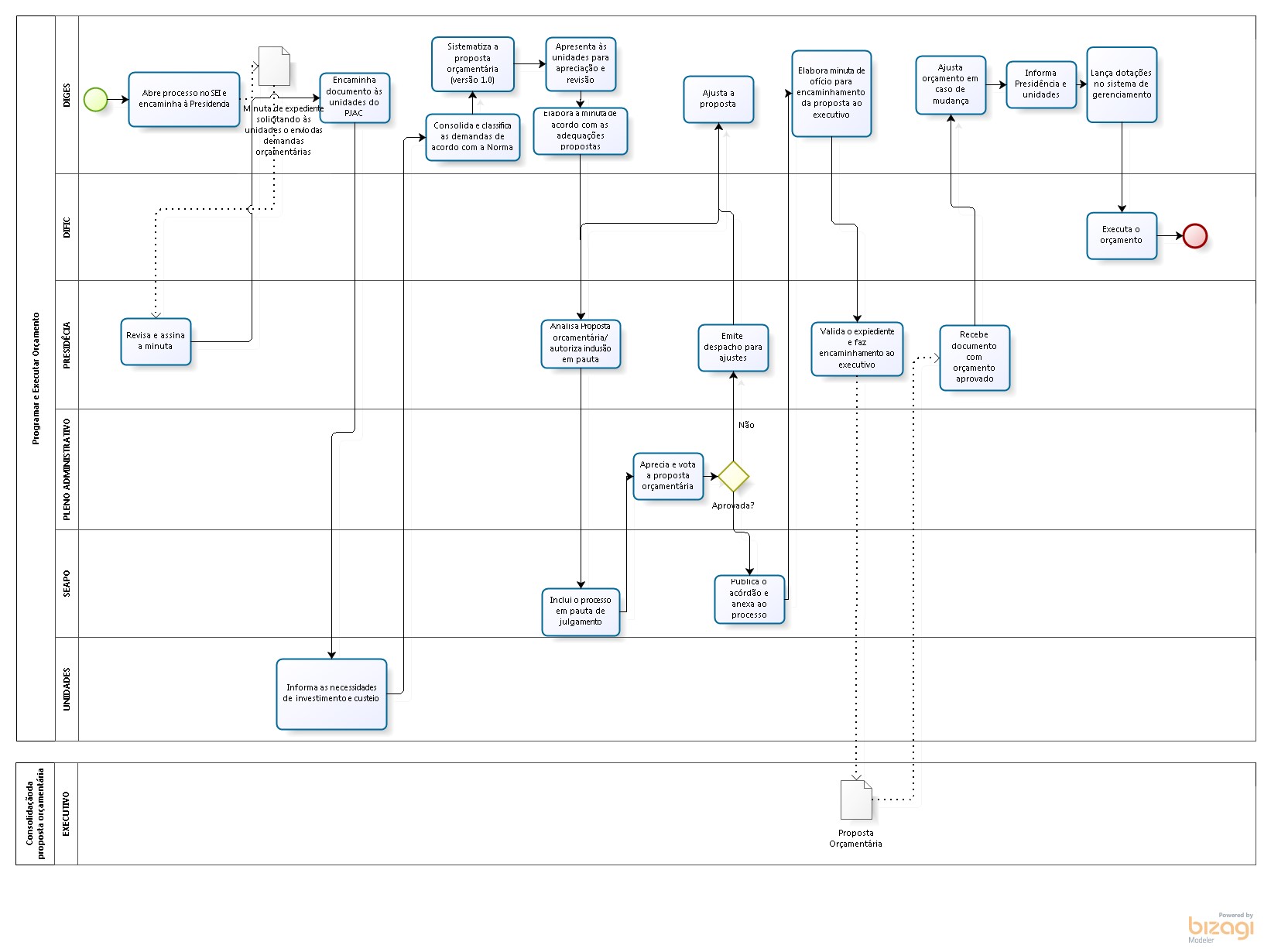Select 'Aprecia e vota a proposta' task
The width and height of the screenshot is (1271, 952).
click(x=668, y=476)
